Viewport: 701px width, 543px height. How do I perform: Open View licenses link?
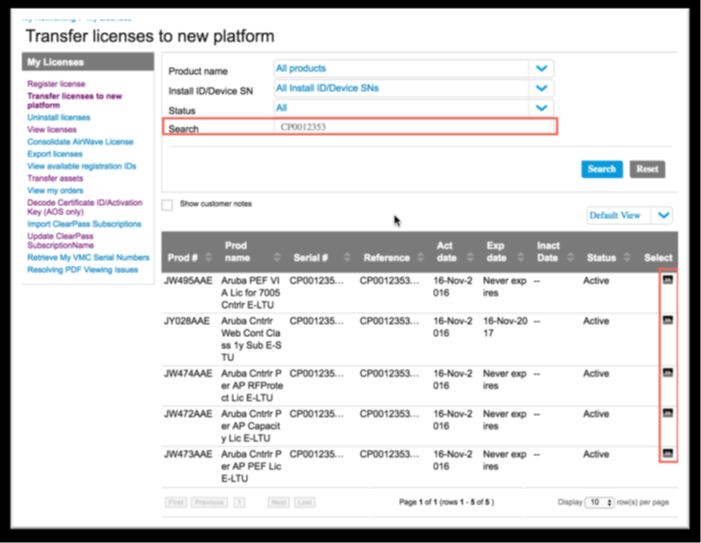coord(52,130)
